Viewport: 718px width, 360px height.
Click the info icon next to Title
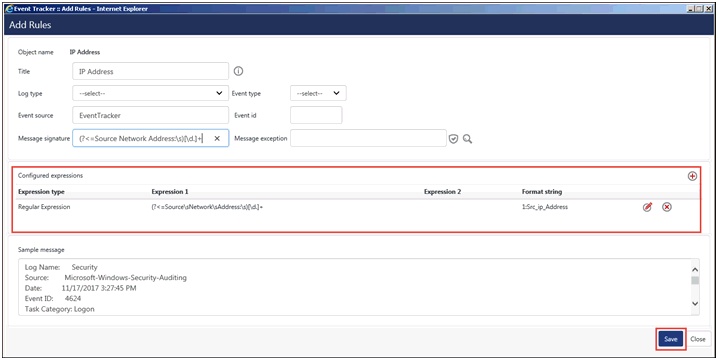(x=239, y=71)
